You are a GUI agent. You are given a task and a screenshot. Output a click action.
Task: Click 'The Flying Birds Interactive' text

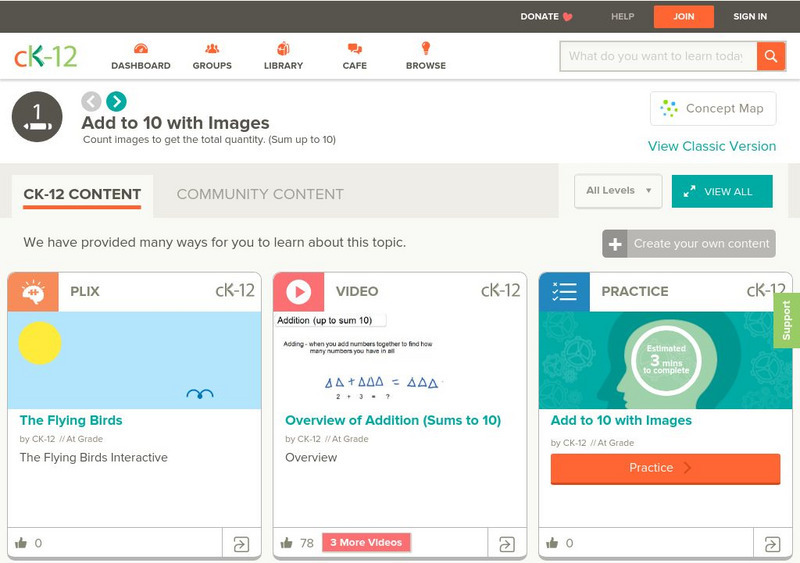coord(93,458)
